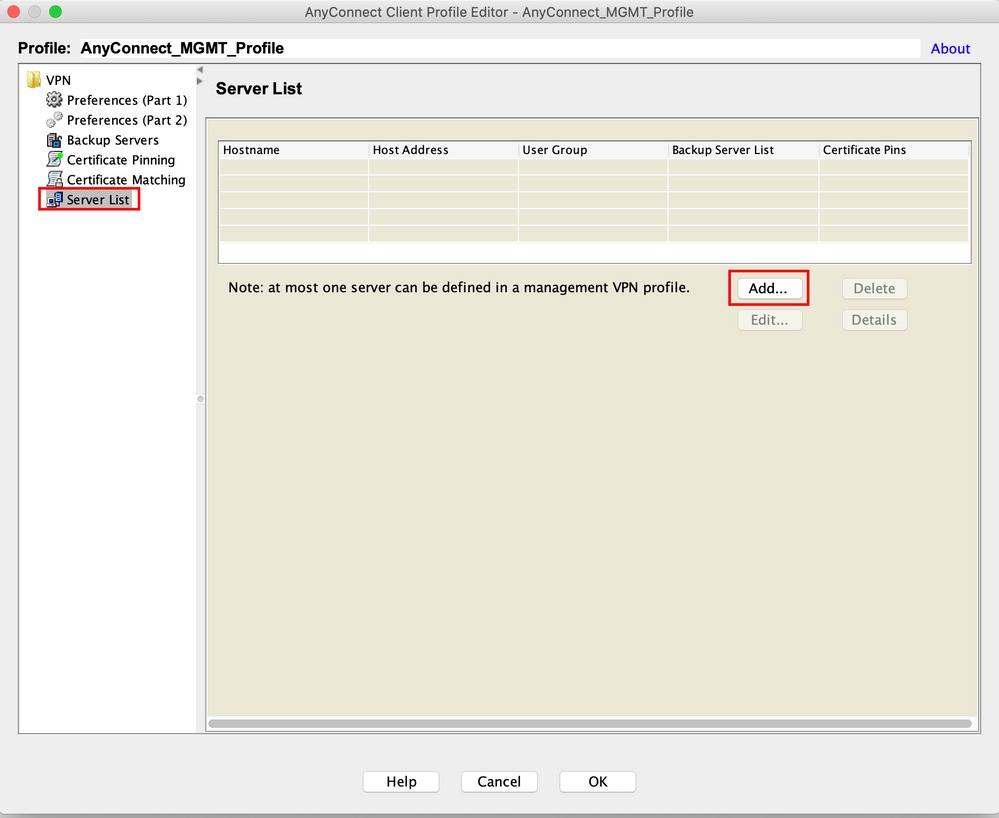The width and height of the screenshot is (999, 818).
Task: Click the Server List icon
Action: point(54,199)
